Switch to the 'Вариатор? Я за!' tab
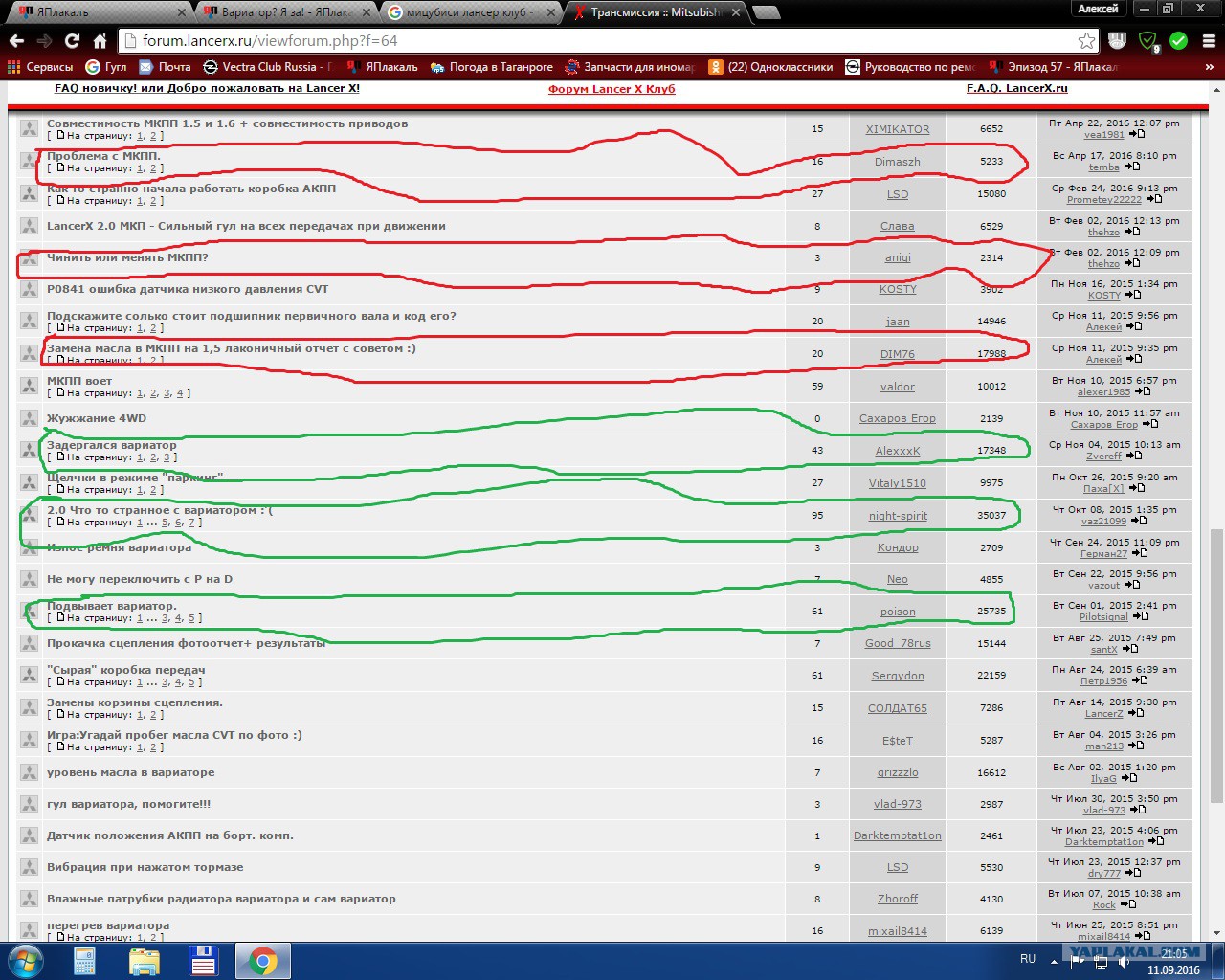The width and height of the screenshot is (1225, 980). point(287,12)
